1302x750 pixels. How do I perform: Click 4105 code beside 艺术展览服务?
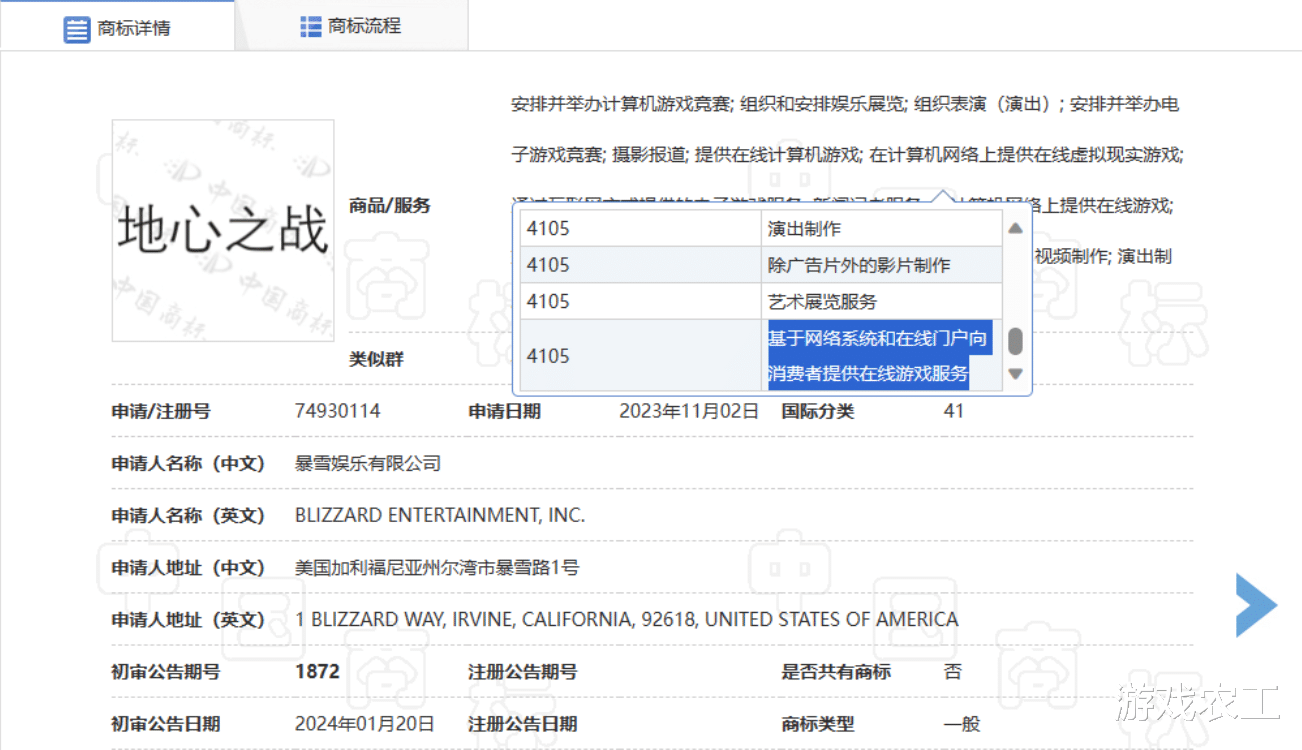tap(548, 301)
